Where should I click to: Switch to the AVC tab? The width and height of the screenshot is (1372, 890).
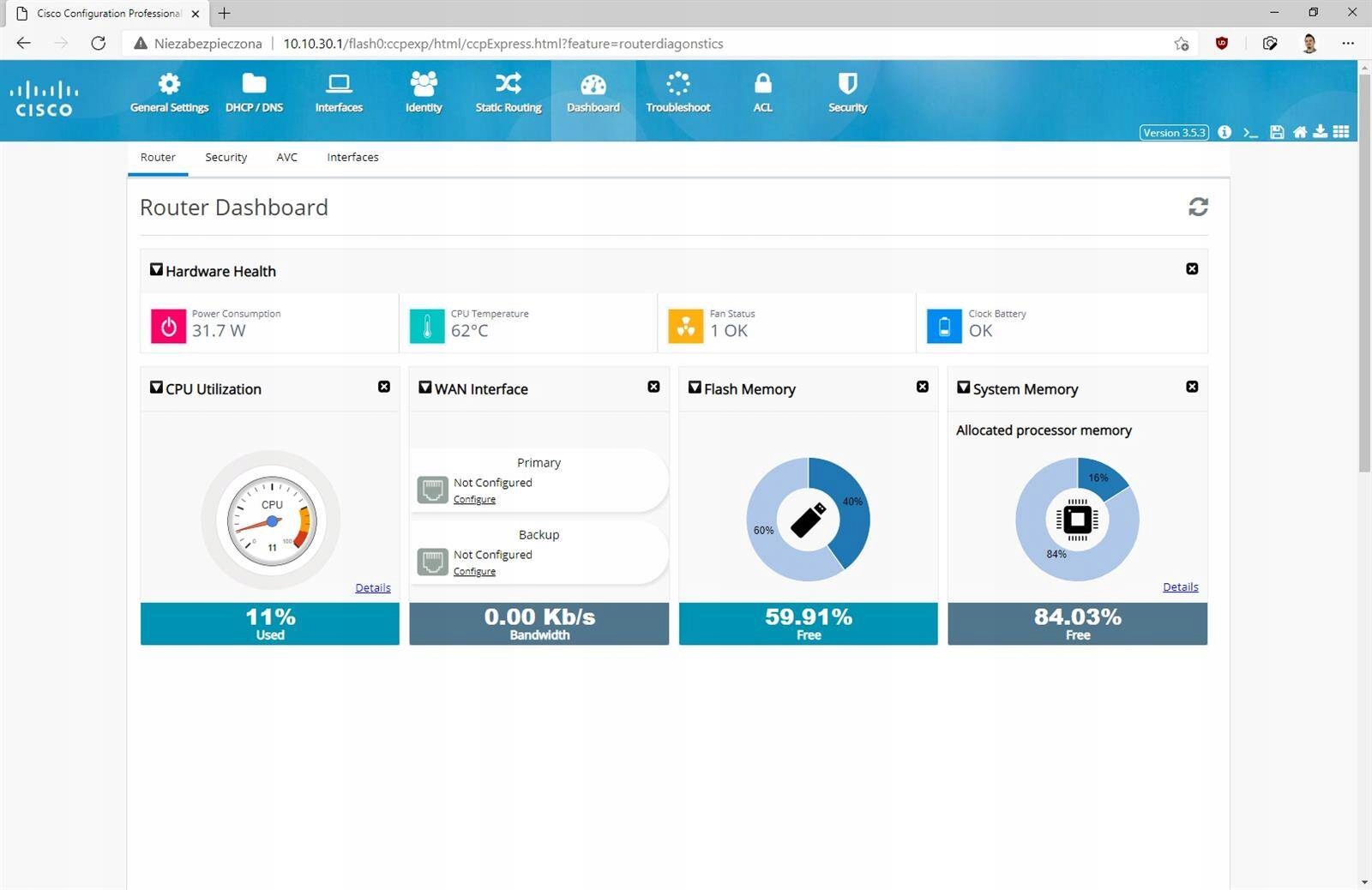[286, 157]
